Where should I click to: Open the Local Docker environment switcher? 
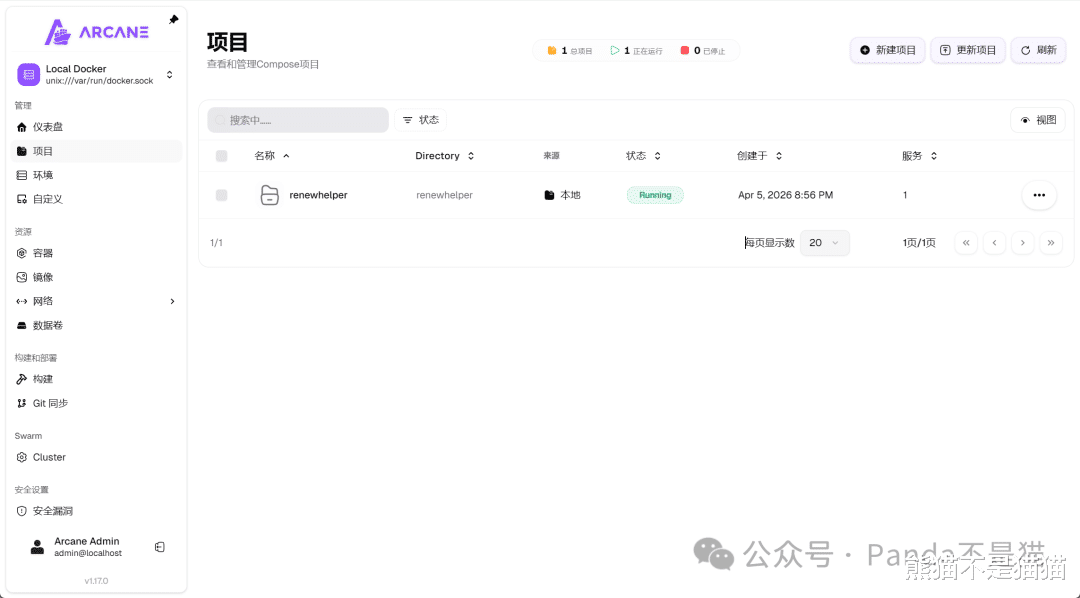tap(96, 74)
